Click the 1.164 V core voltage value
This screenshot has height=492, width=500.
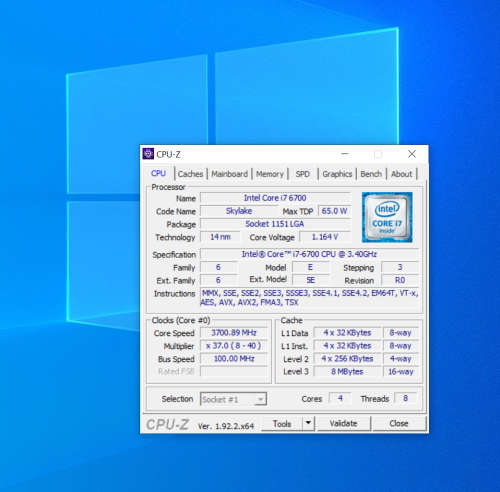[x=325, y=237]
